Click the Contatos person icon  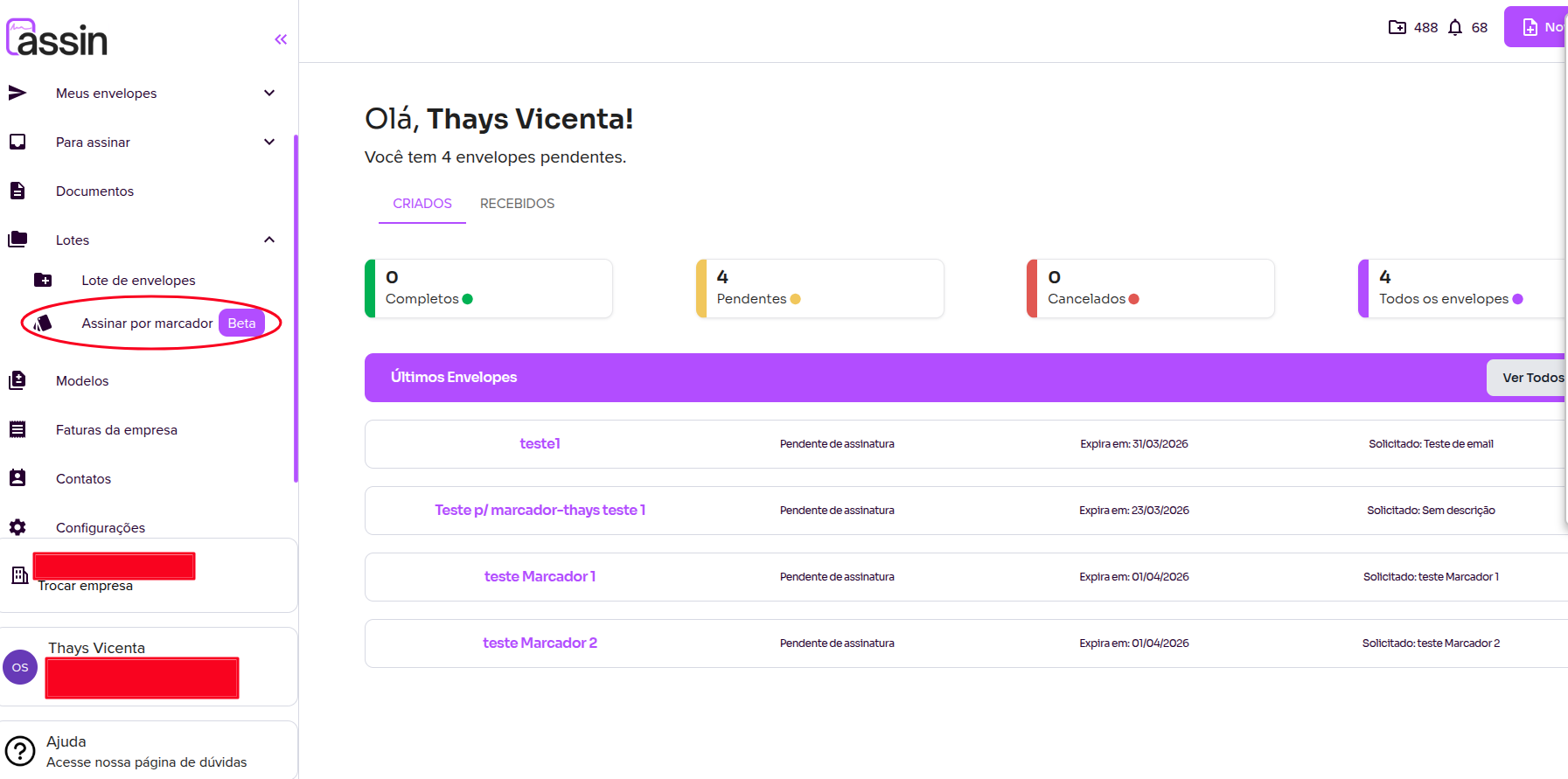click(17, 478)
